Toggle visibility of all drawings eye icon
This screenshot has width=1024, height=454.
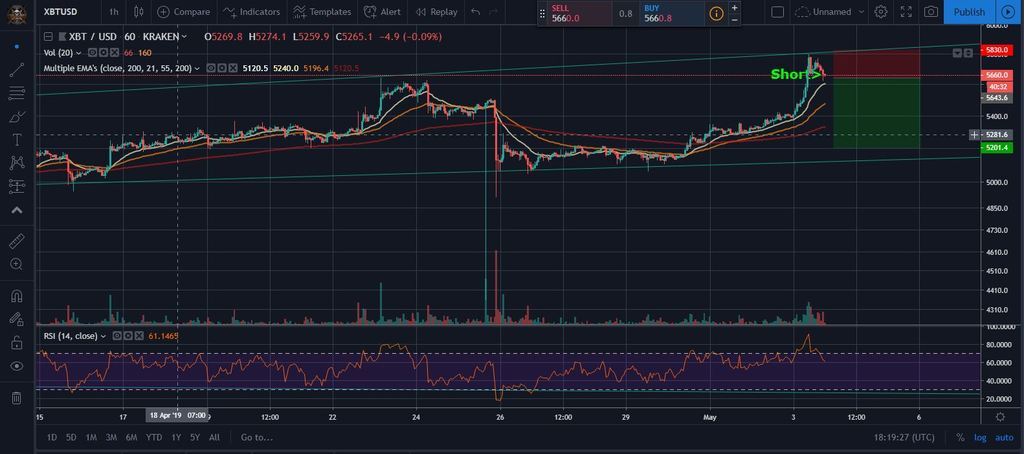[x=16, y=366]
